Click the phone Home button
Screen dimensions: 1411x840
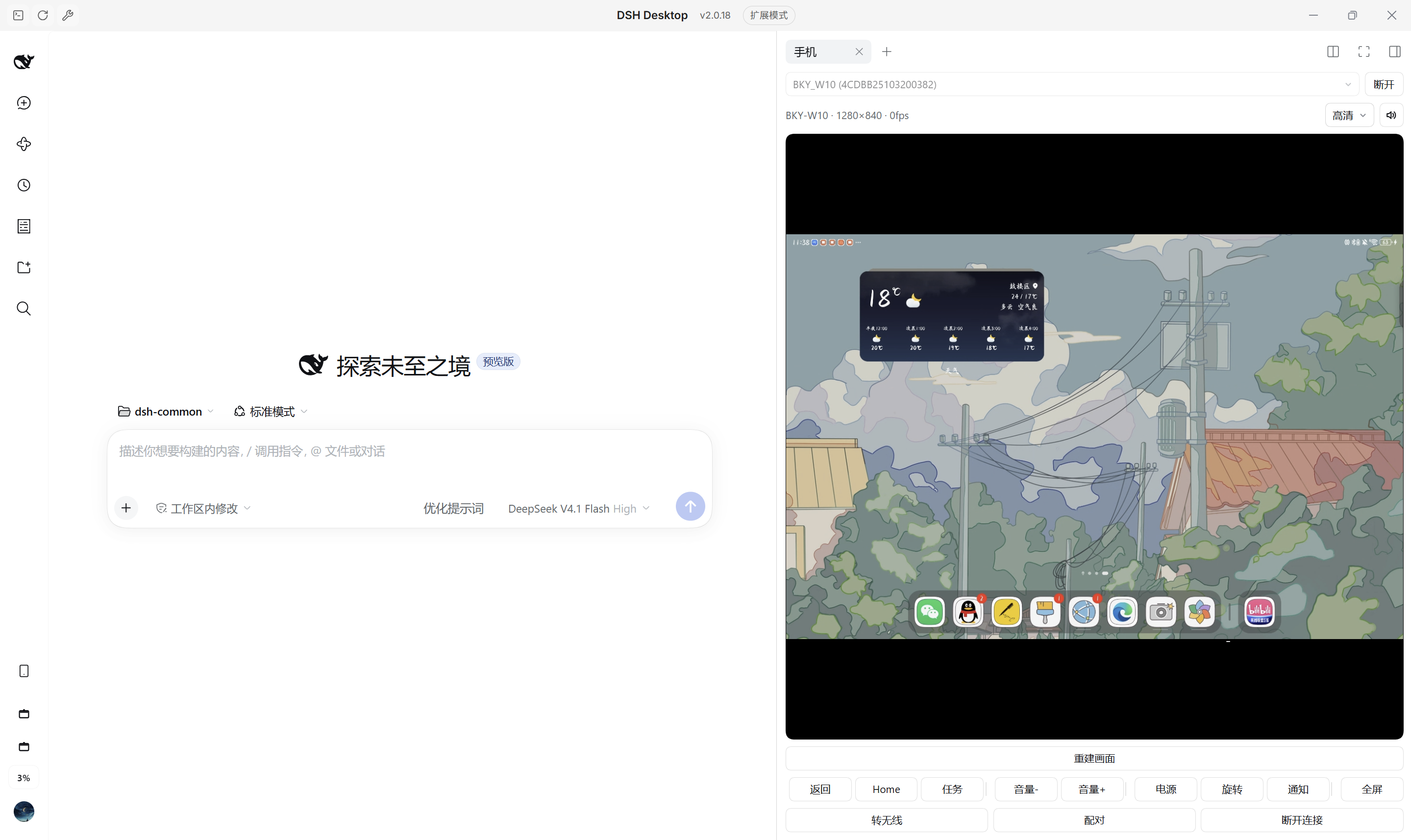886,789
